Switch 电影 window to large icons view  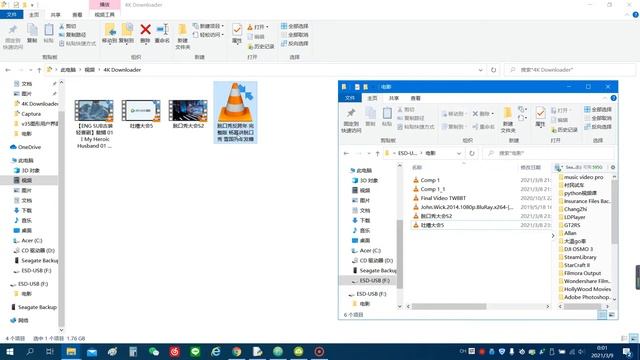click(612, 315)
